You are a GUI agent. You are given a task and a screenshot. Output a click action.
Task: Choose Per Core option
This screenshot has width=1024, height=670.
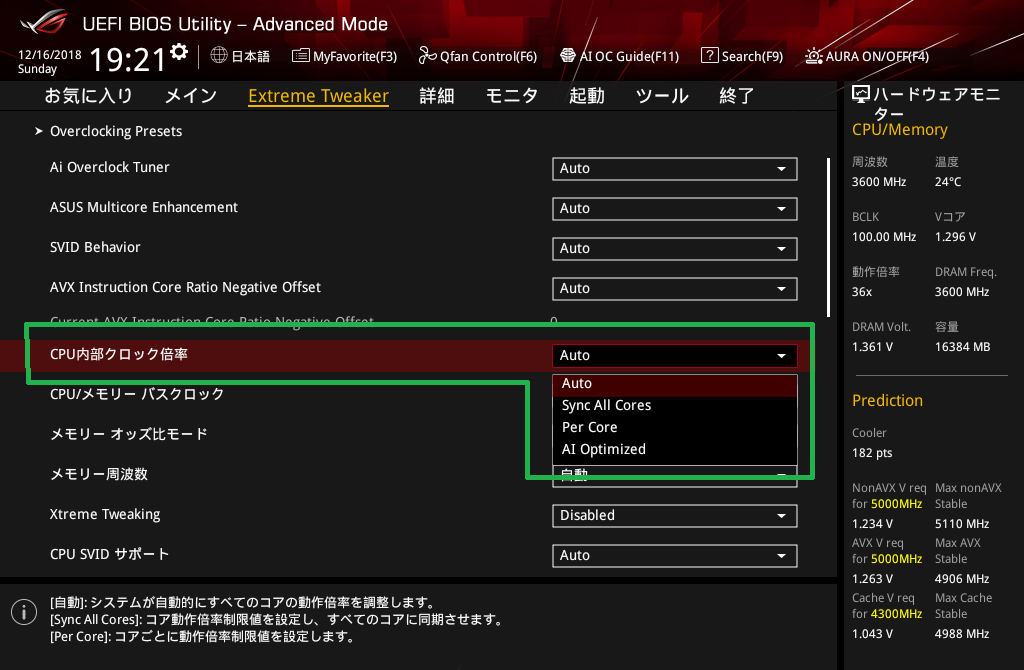pyautogui.click(x=675, y=427)
